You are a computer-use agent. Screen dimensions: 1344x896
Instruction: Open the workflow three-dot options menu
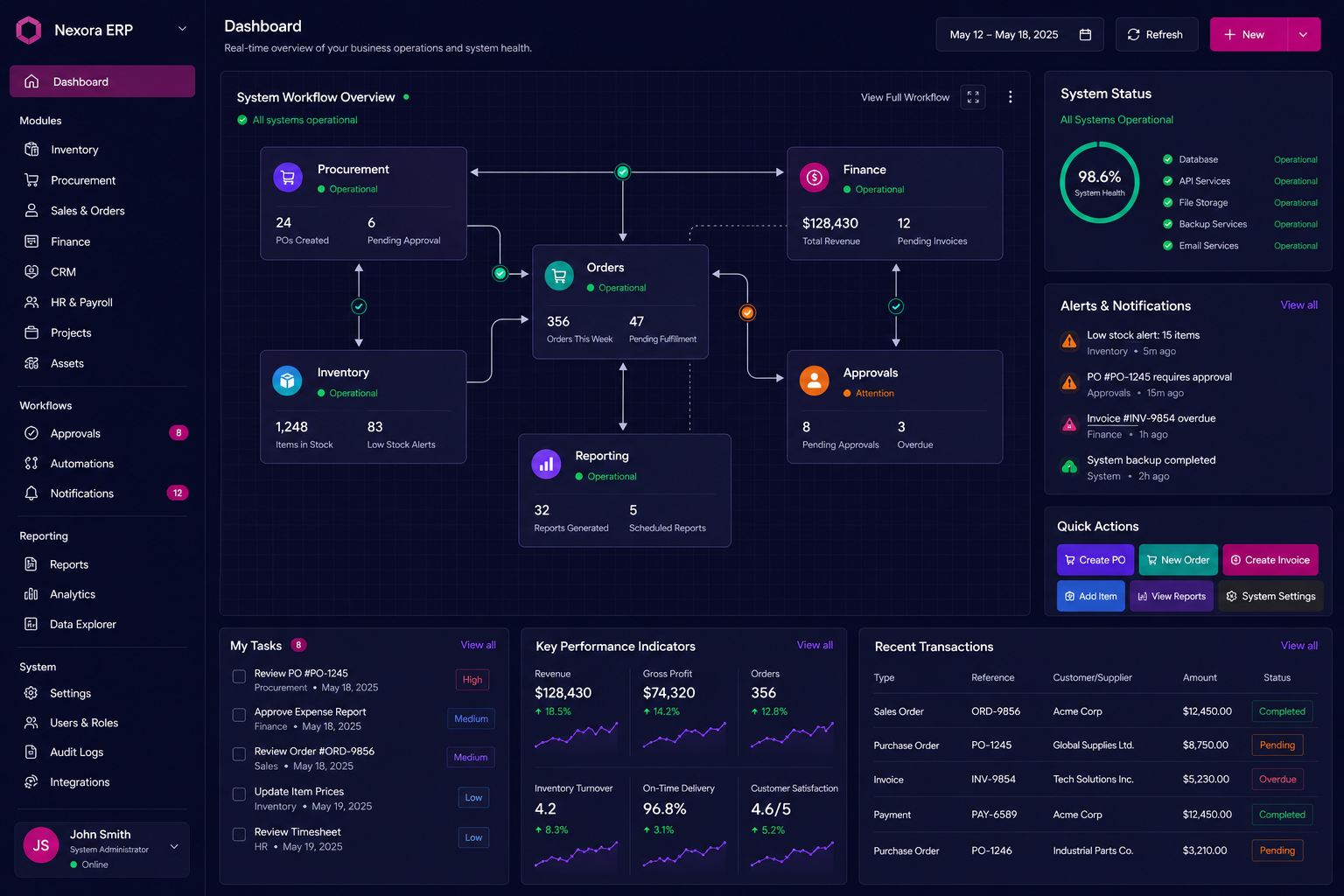1011,97
